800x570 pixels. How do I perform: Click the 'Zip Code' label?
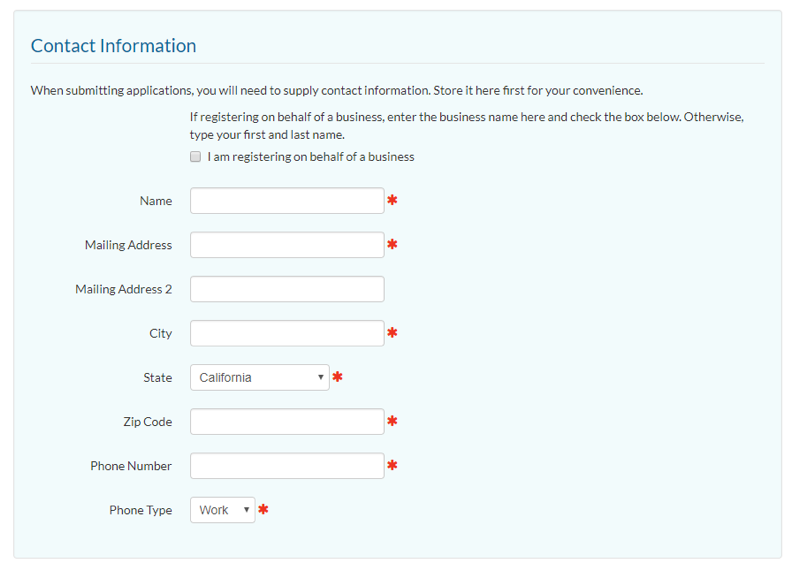147,422
